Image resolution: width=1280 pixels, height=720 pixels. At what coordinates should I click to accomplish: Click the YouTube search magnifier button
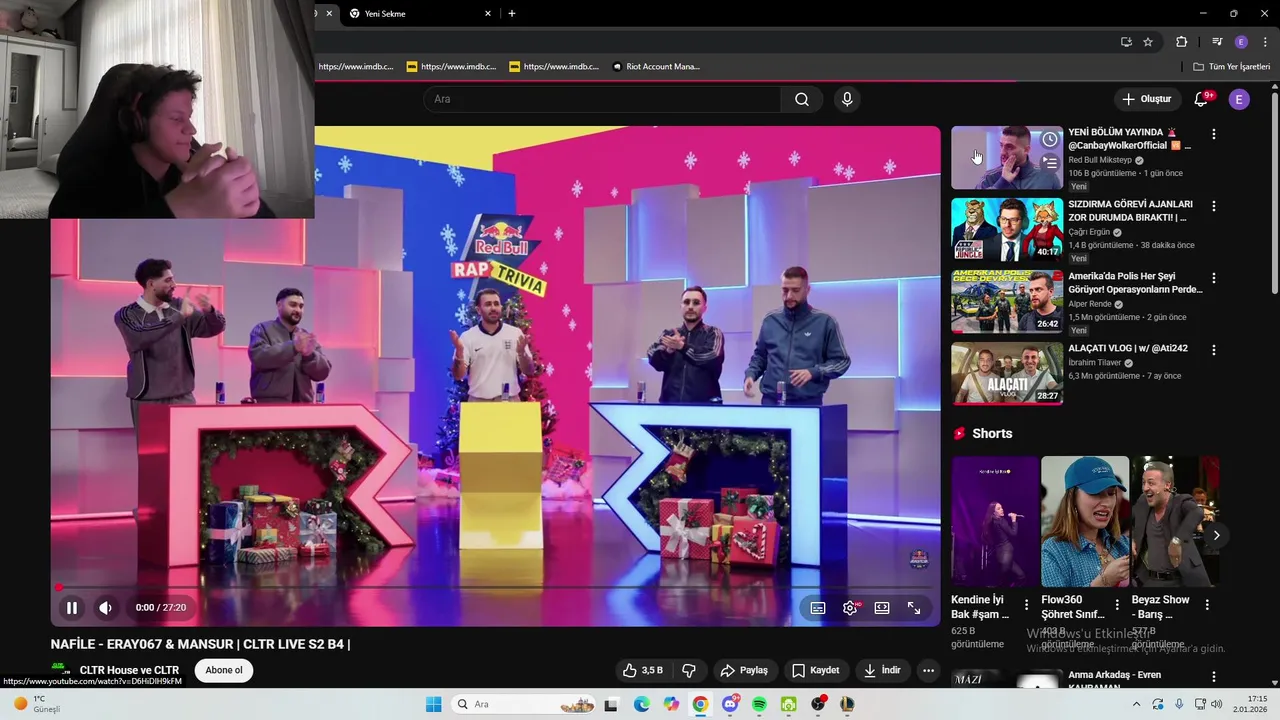click(x=802, y=99)
